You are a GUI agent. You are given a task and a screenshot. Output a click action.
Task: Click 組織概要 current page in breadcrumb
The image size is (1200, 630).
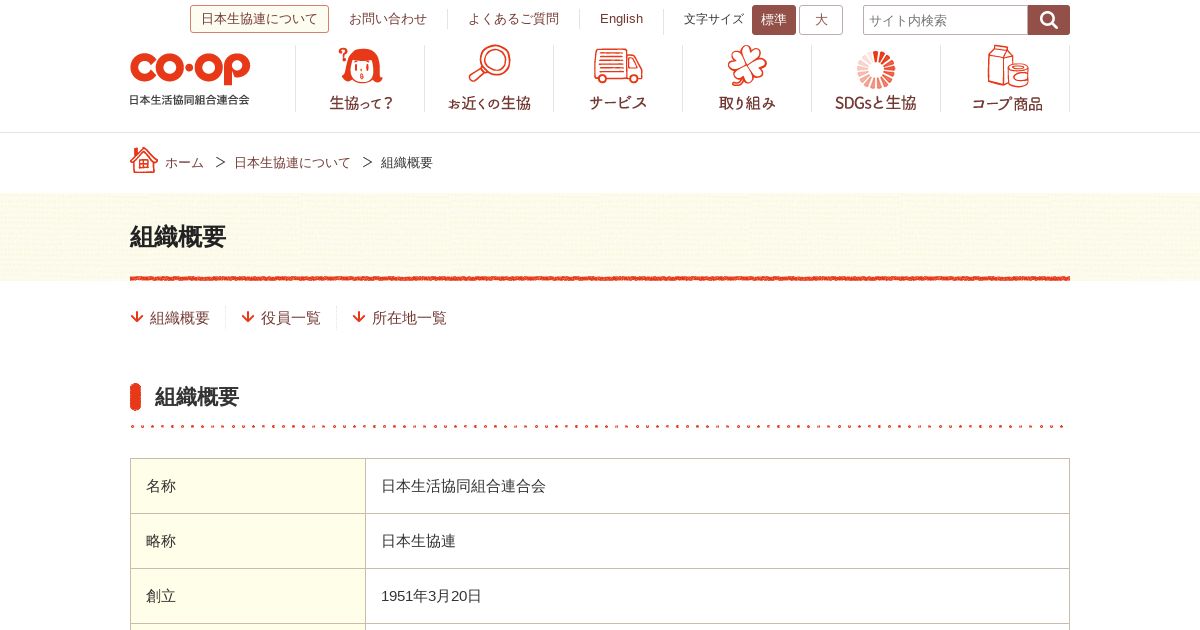[407, 162]
